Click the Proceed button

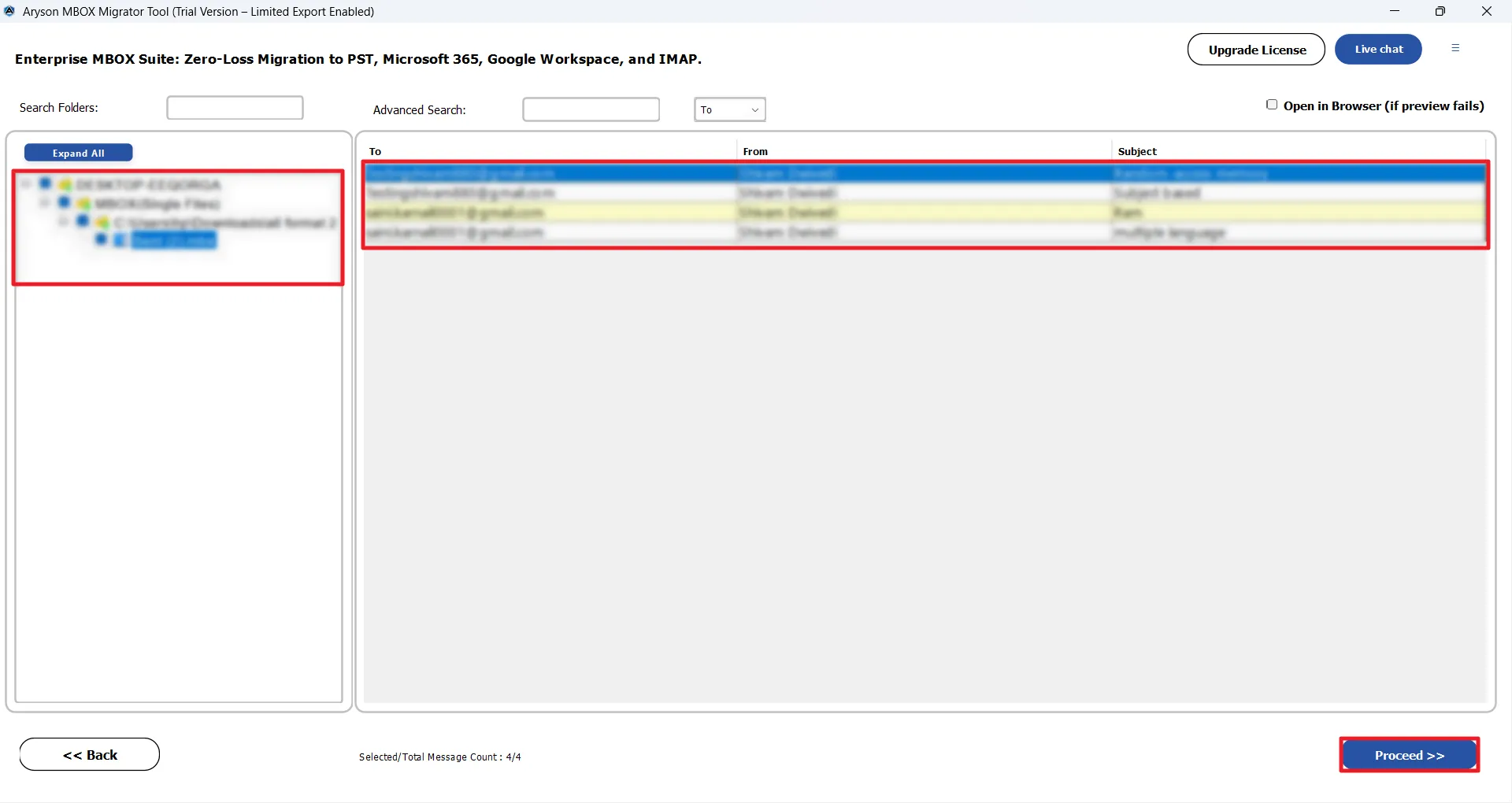pyautogui.click(x=1409, y=755)
